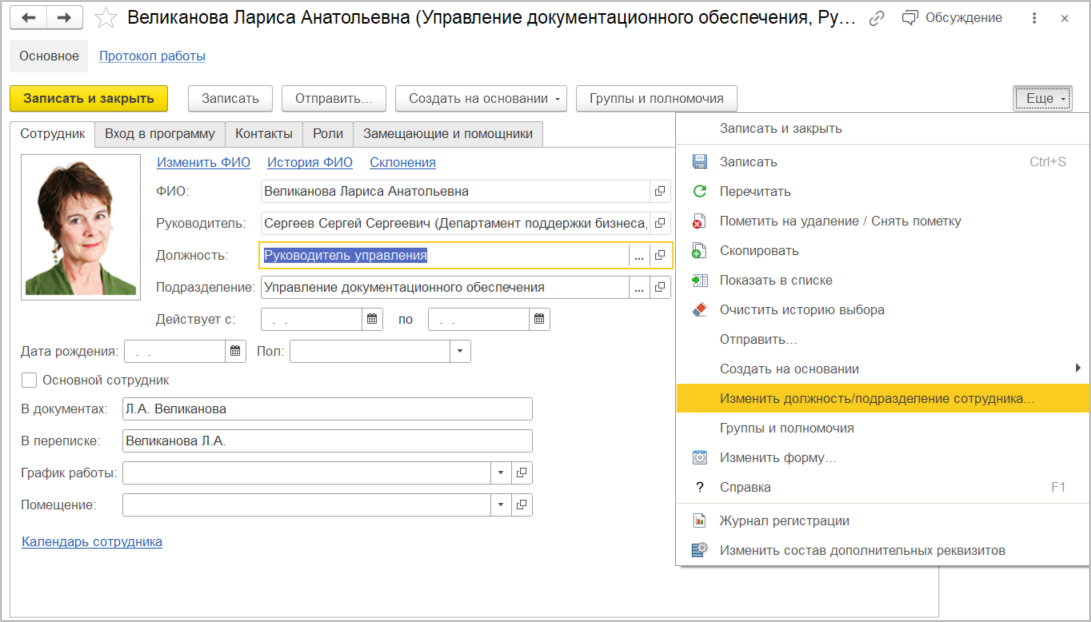The image size is (1091, 622).
Task: Click the copy link chain icon
Action: click(877, 19)
